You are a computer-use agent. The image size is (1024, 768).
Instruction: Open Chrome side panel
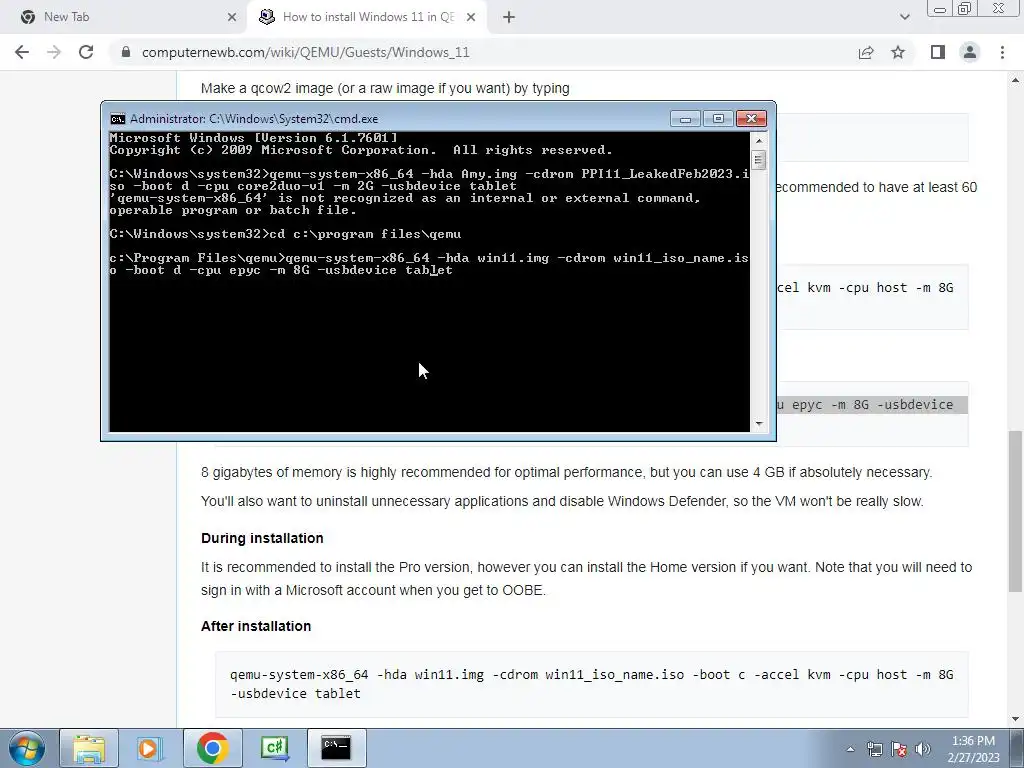[938, 52]
